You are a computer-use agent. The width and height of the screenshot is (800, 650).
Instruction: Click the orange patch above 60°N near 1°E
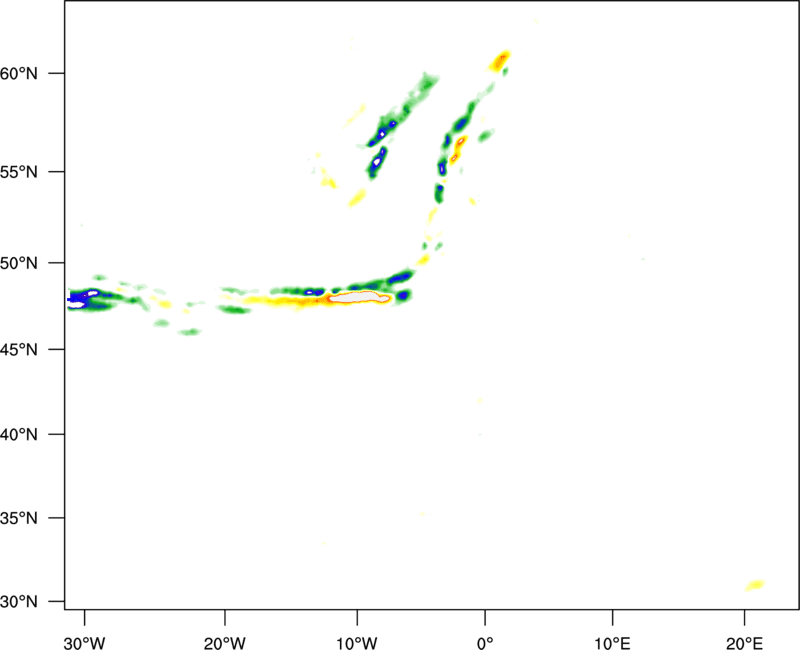pyautogui.click(x=499, y=61)
